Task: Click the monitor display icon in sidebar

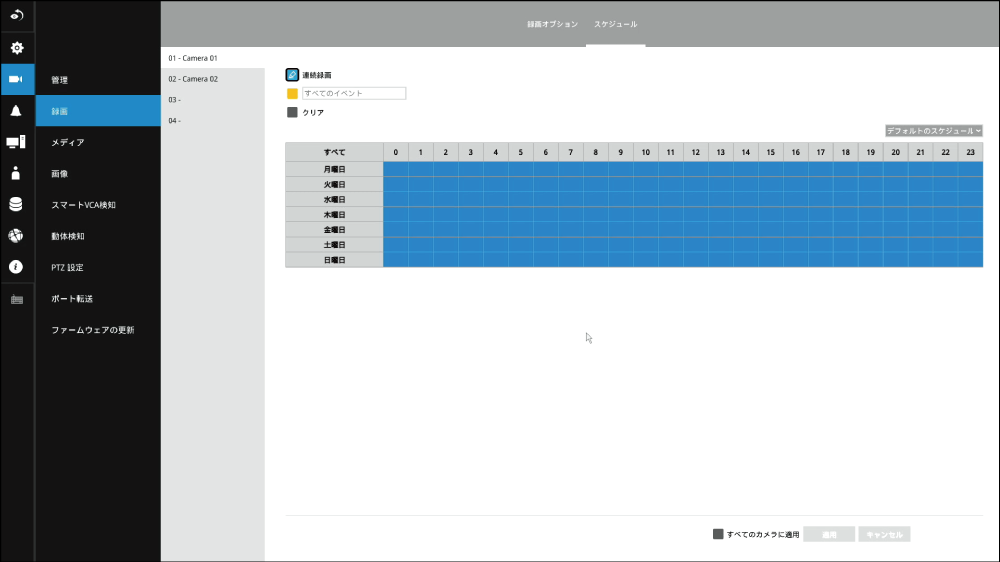Action: (x=16, y=142)
